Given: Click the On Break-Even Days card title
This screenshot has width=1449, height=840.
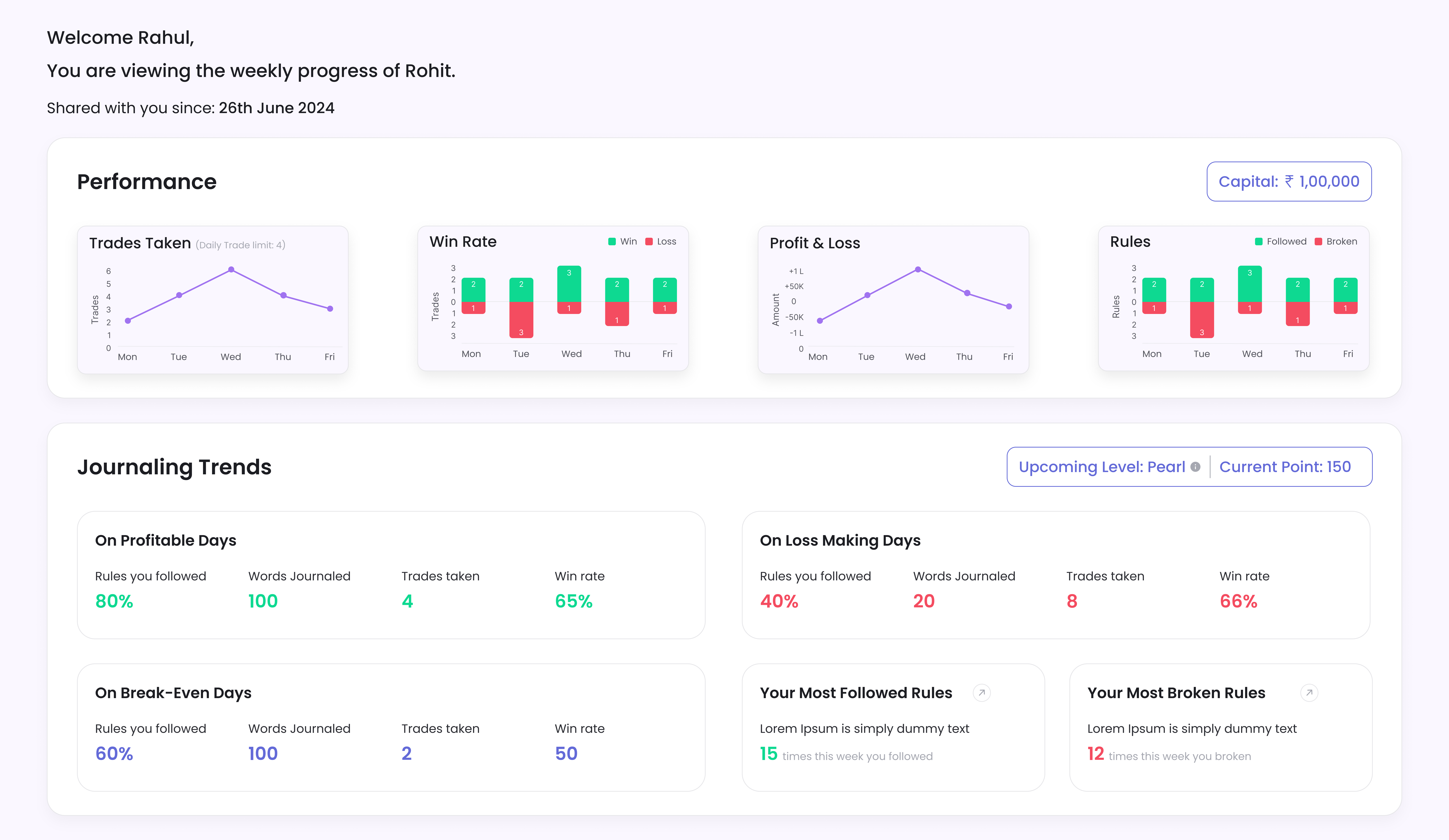Looking at the screenshot, I should tap(173, 693).
